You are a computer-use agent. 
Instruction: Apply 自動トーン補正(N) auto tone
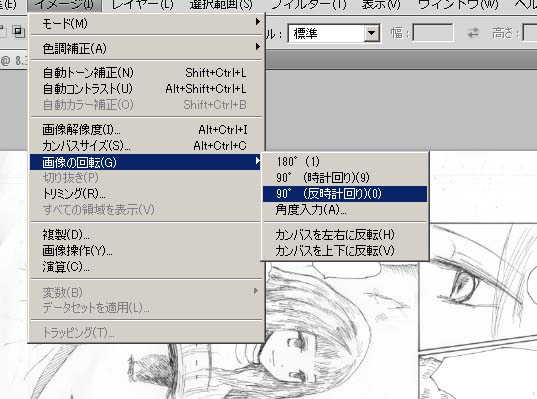tap(146, 73)
